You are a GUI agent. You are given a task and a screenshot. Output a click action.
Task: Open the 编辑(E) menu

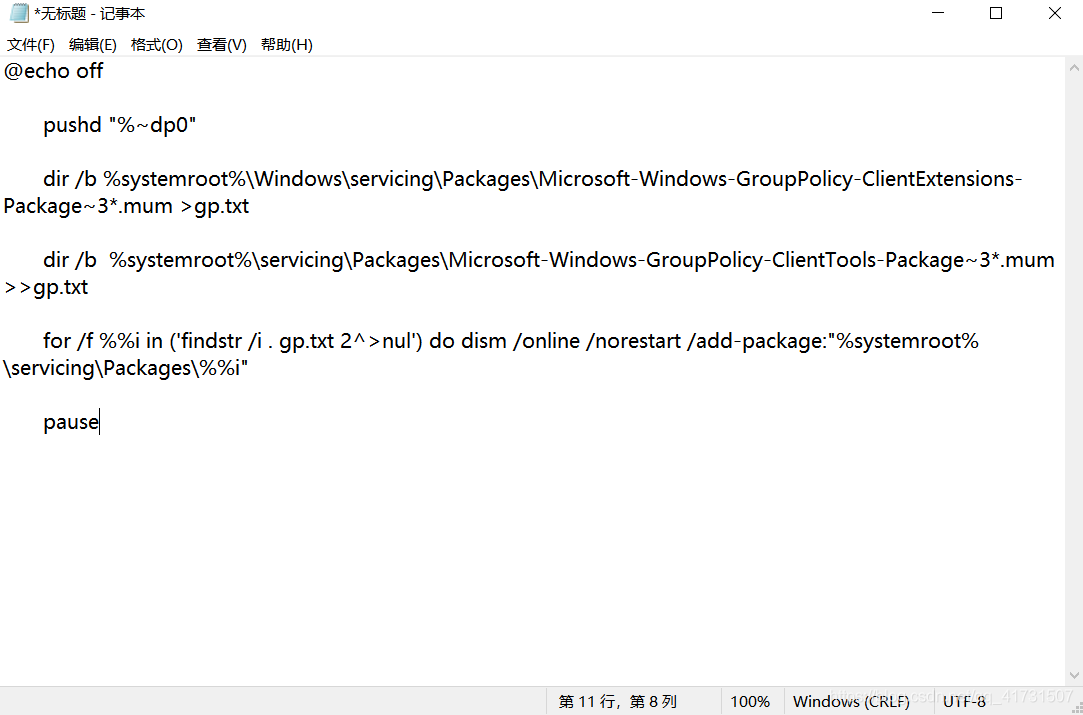click(x=93, y=45)
